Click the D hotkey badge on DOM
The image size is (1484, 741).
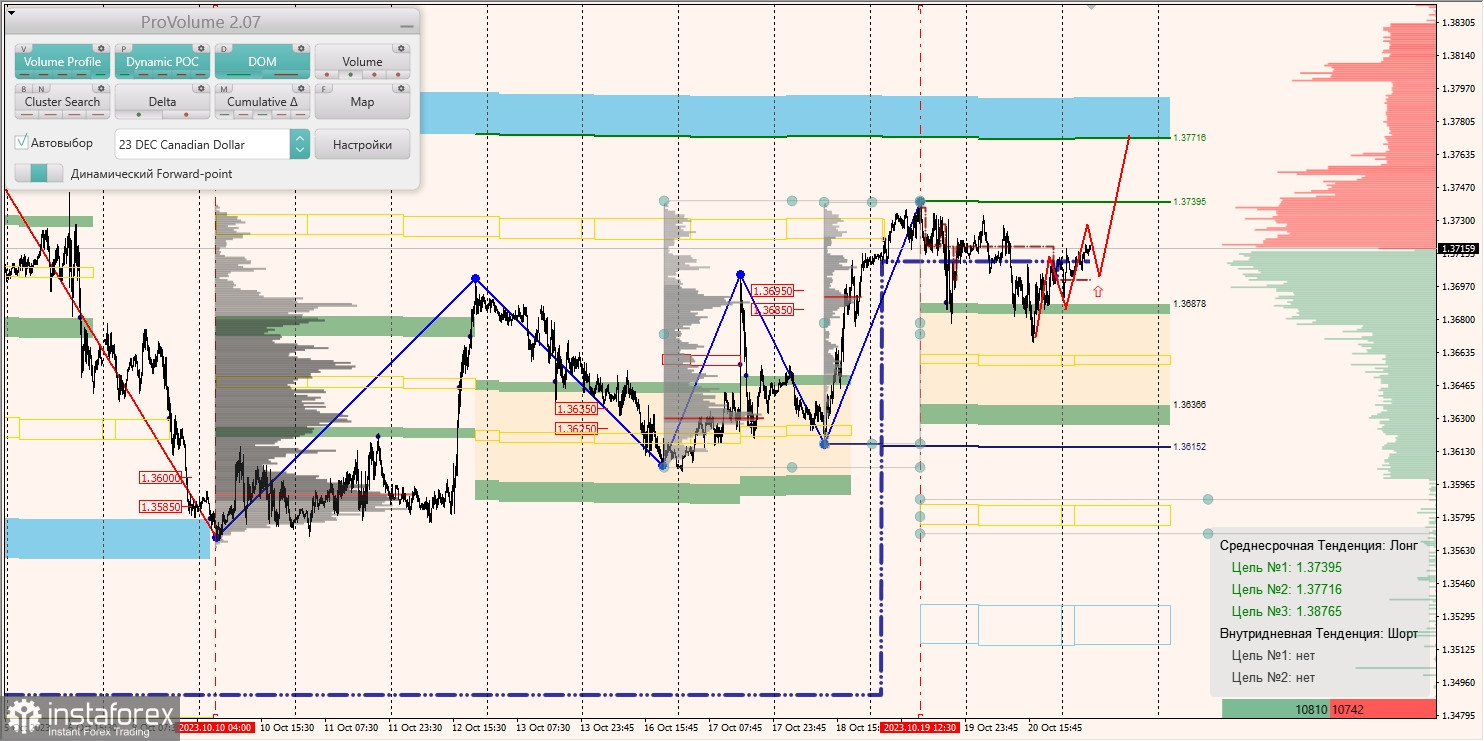coord(225,48)
